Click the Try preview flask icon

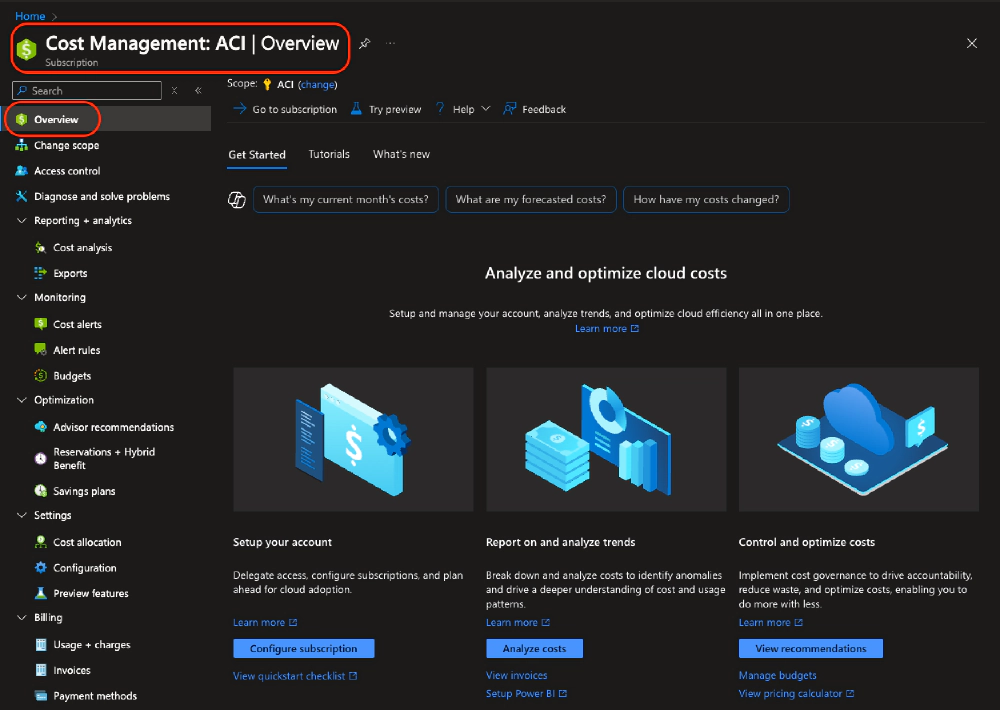[x=356, y=109]
